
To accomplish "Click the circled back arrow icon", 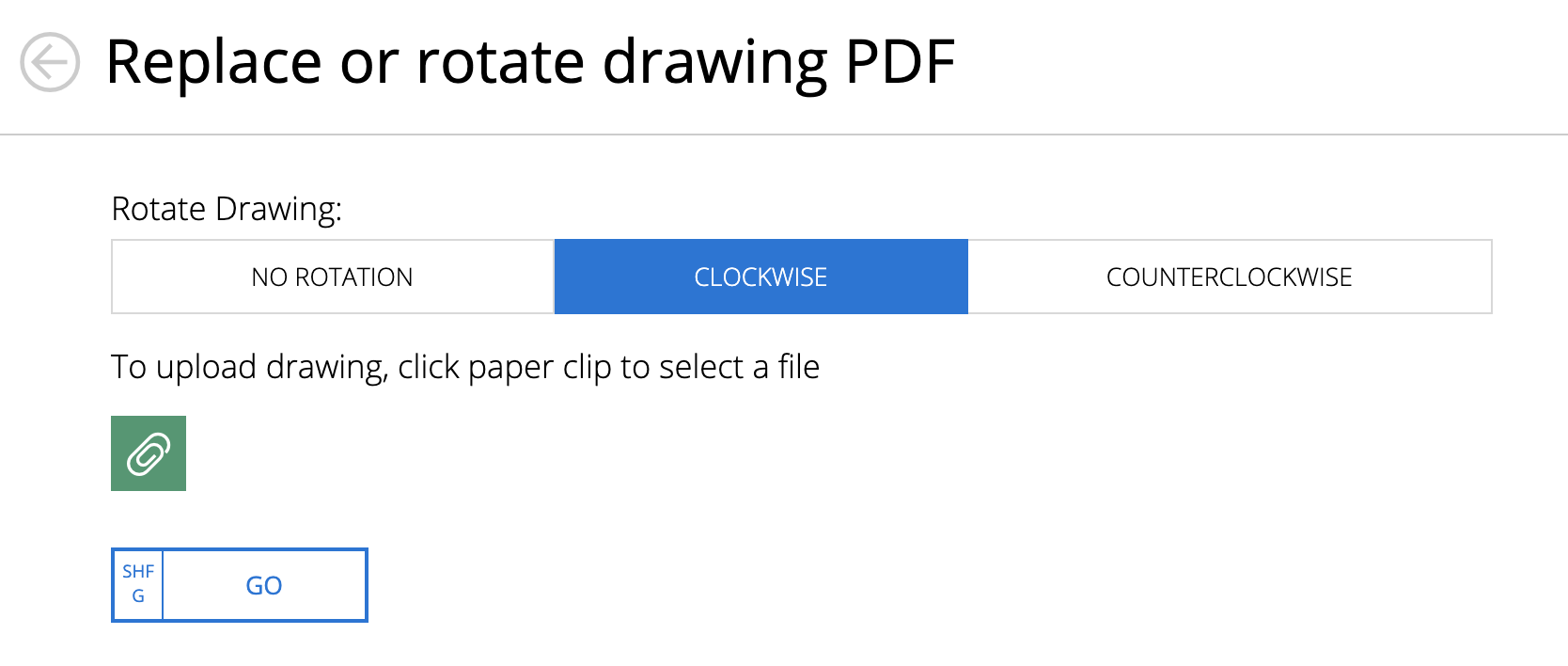I will pos(50,62).
